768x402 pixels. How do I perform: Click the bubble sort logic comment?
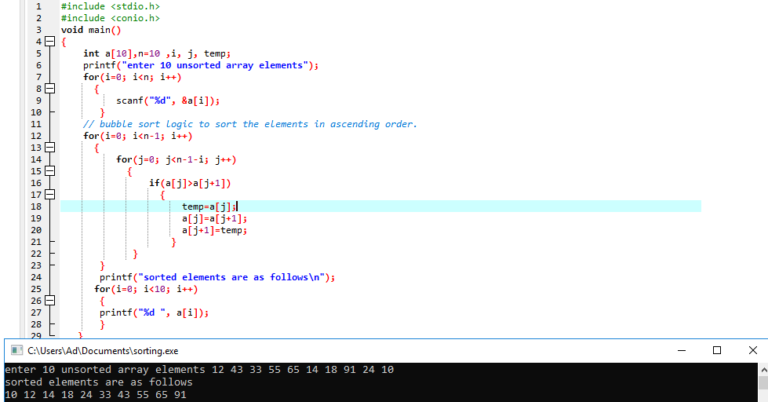[250, 124]
